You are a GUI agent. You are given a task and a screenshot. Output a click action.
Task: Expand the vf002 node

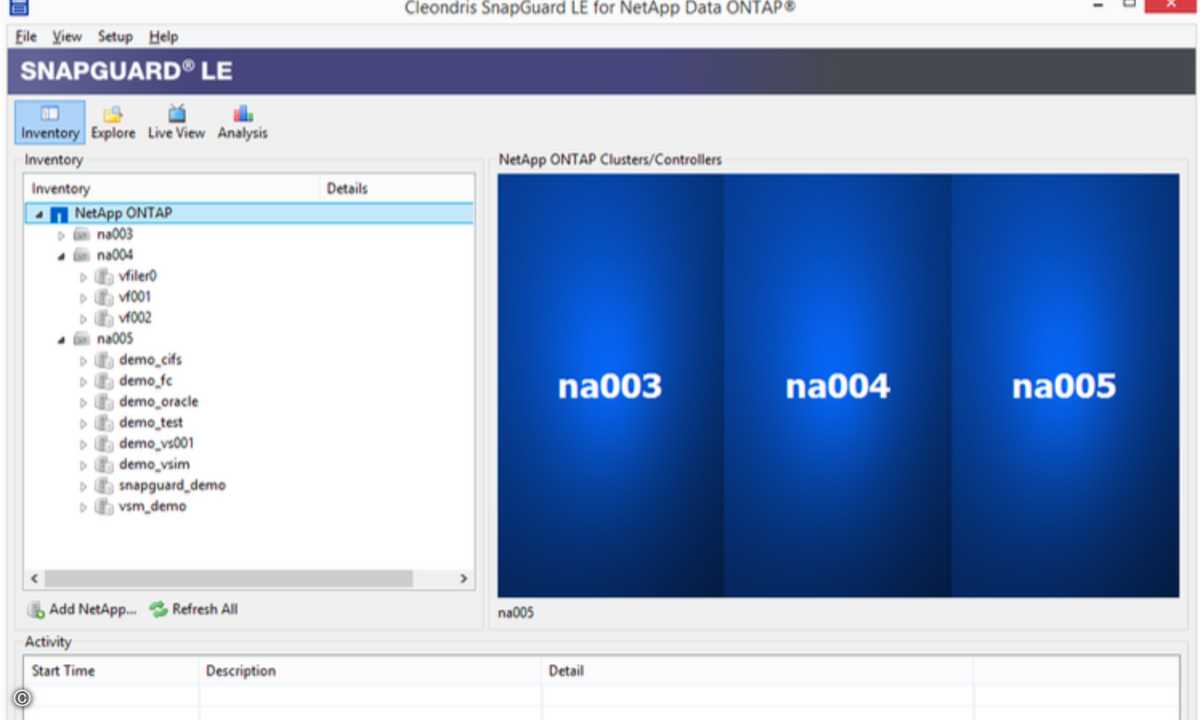(x=84, y=319)
